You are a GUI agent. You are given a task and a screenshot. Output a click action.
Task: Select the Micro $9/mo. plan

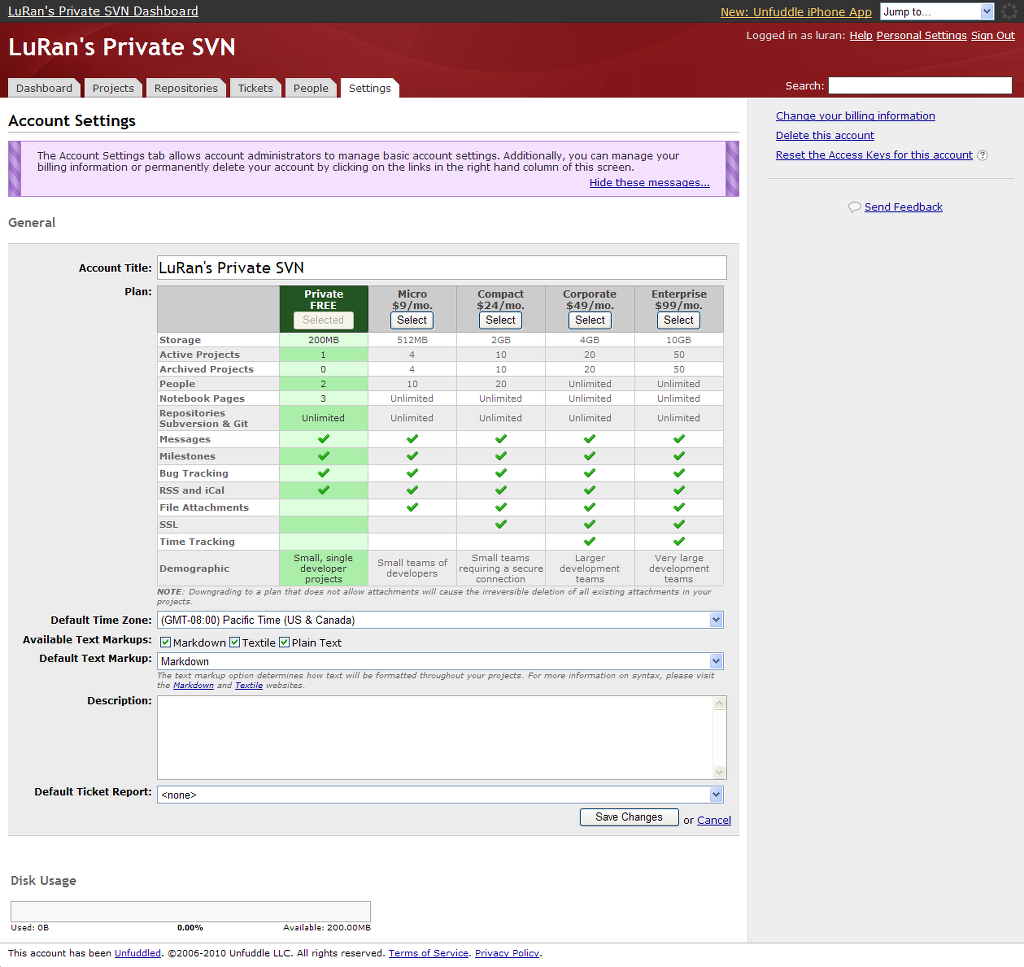(x=412, y=320)
